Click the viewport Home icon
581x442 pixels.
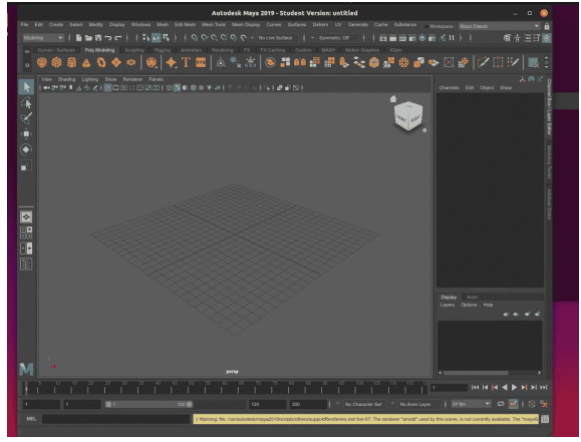tap(393, 99)
